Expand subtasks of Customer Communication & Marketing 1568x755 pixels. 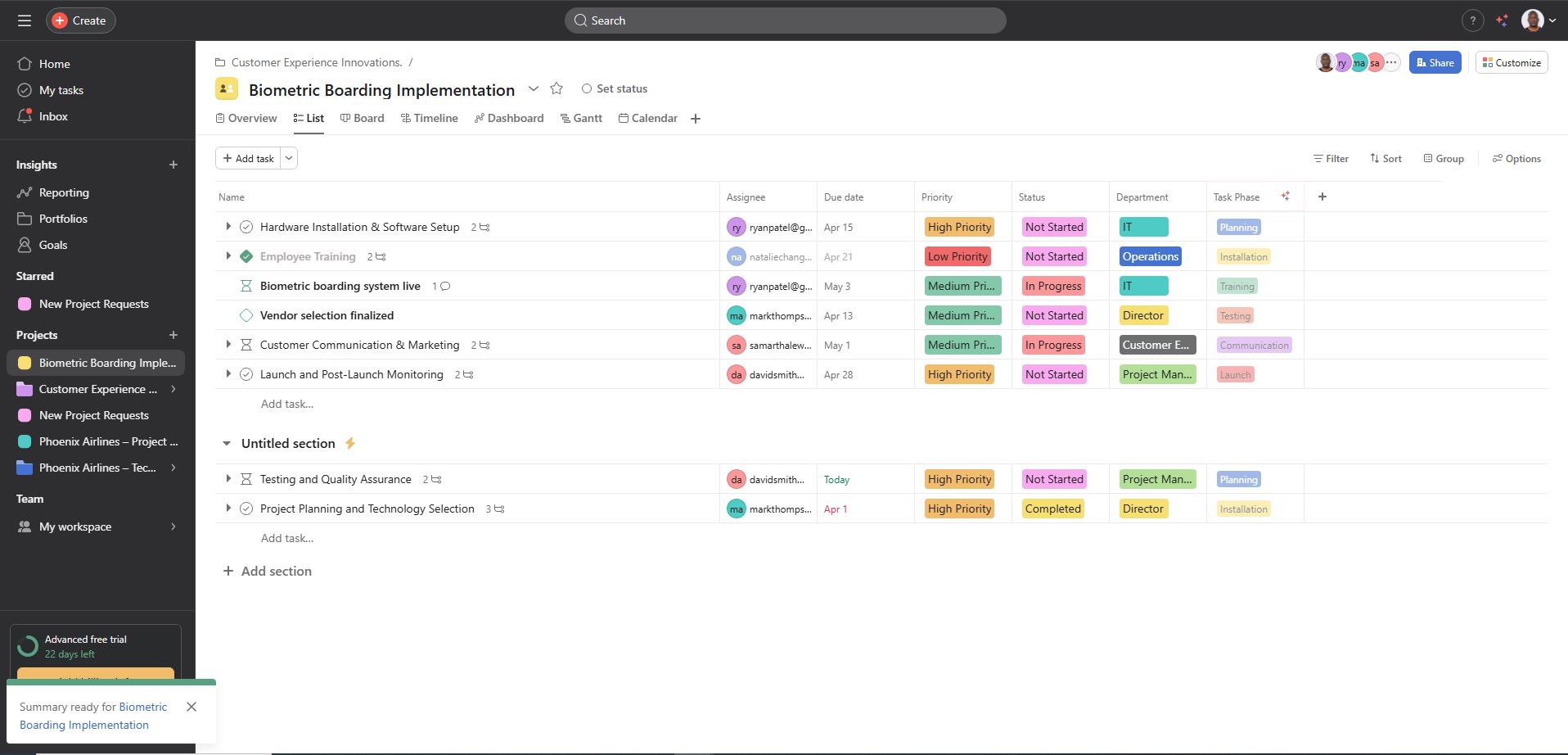228,345
